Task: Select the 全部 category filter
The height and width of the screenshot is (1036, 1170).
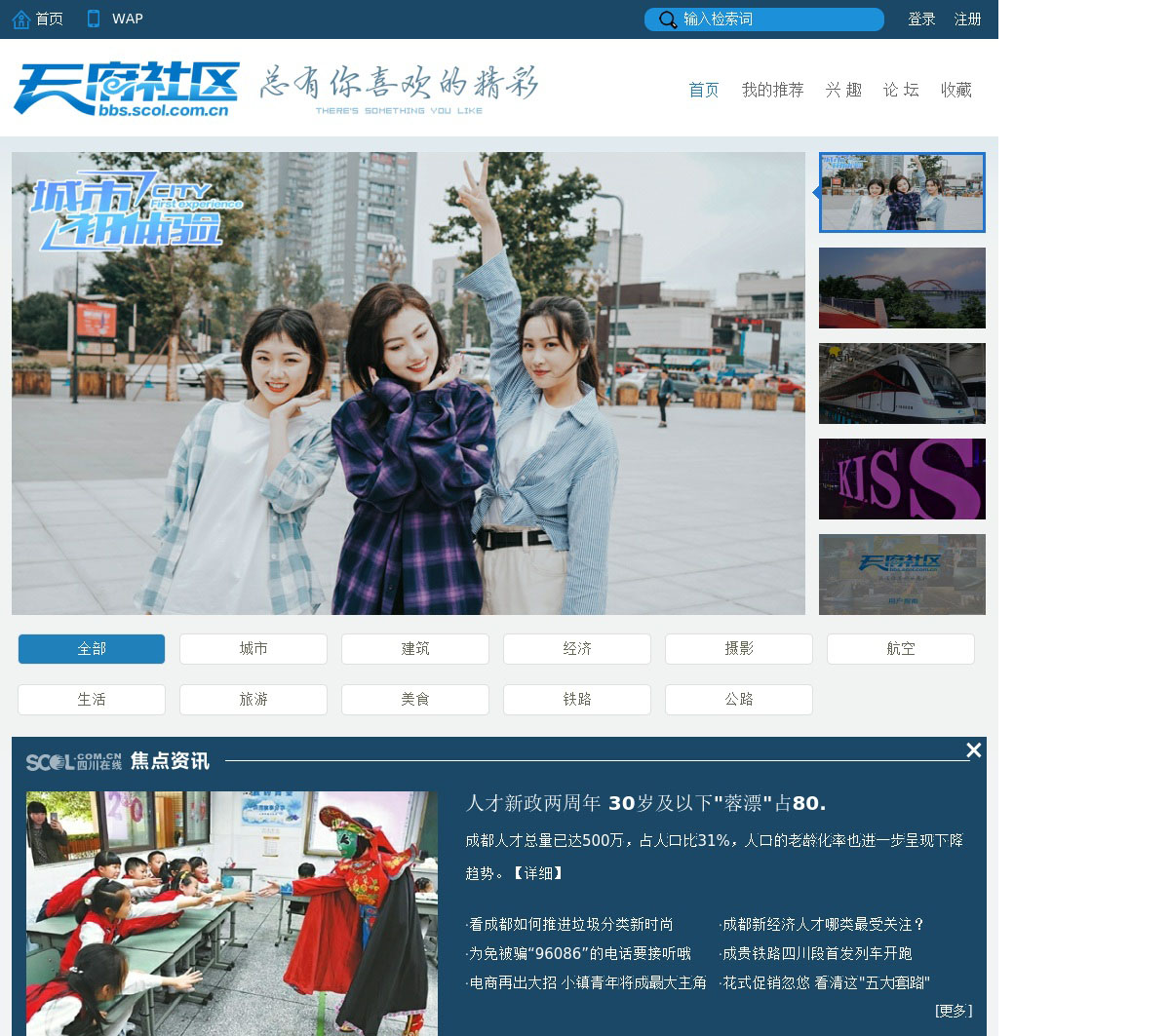Action: click(x=92, y=649)
